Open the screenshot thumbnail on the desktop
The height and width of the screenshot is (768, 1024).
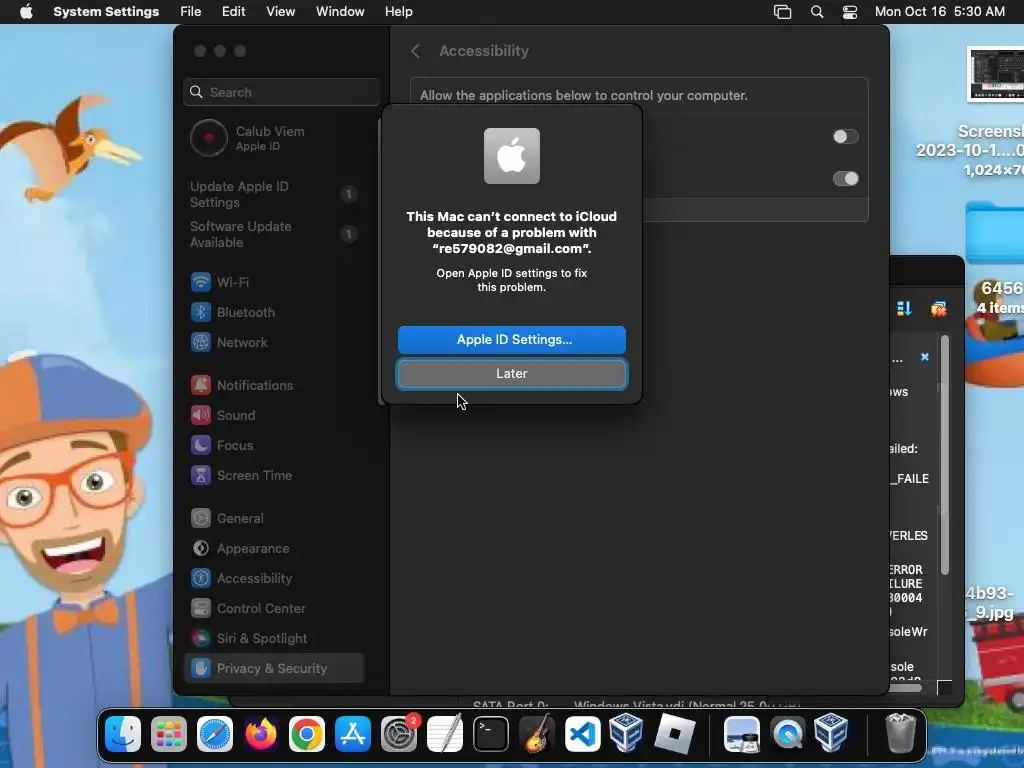tap(995, 74)
